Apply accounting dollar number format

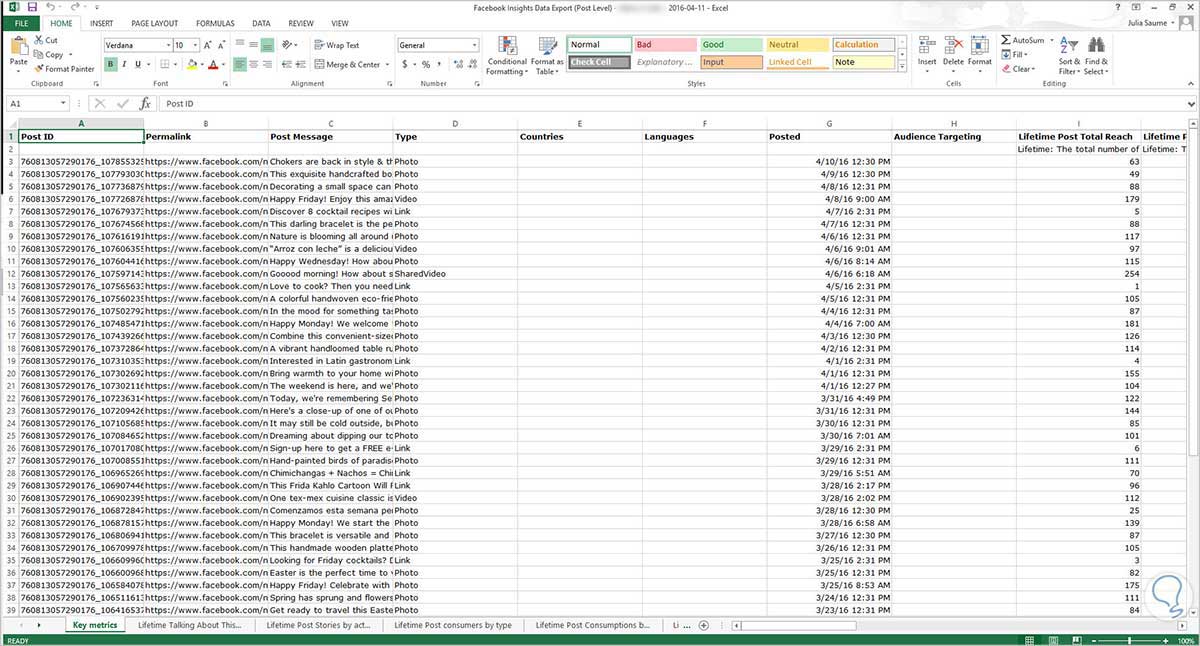tap(404, 64)
